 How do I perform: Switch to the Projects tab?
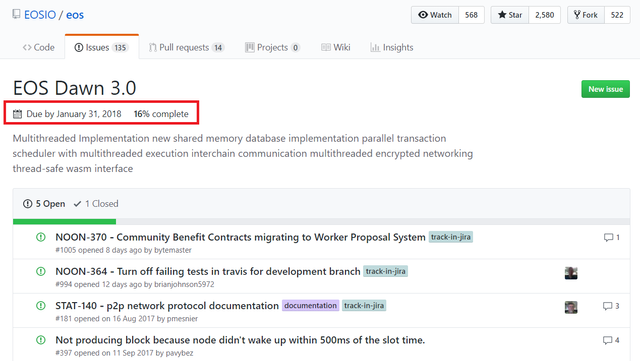coord(272,47)
